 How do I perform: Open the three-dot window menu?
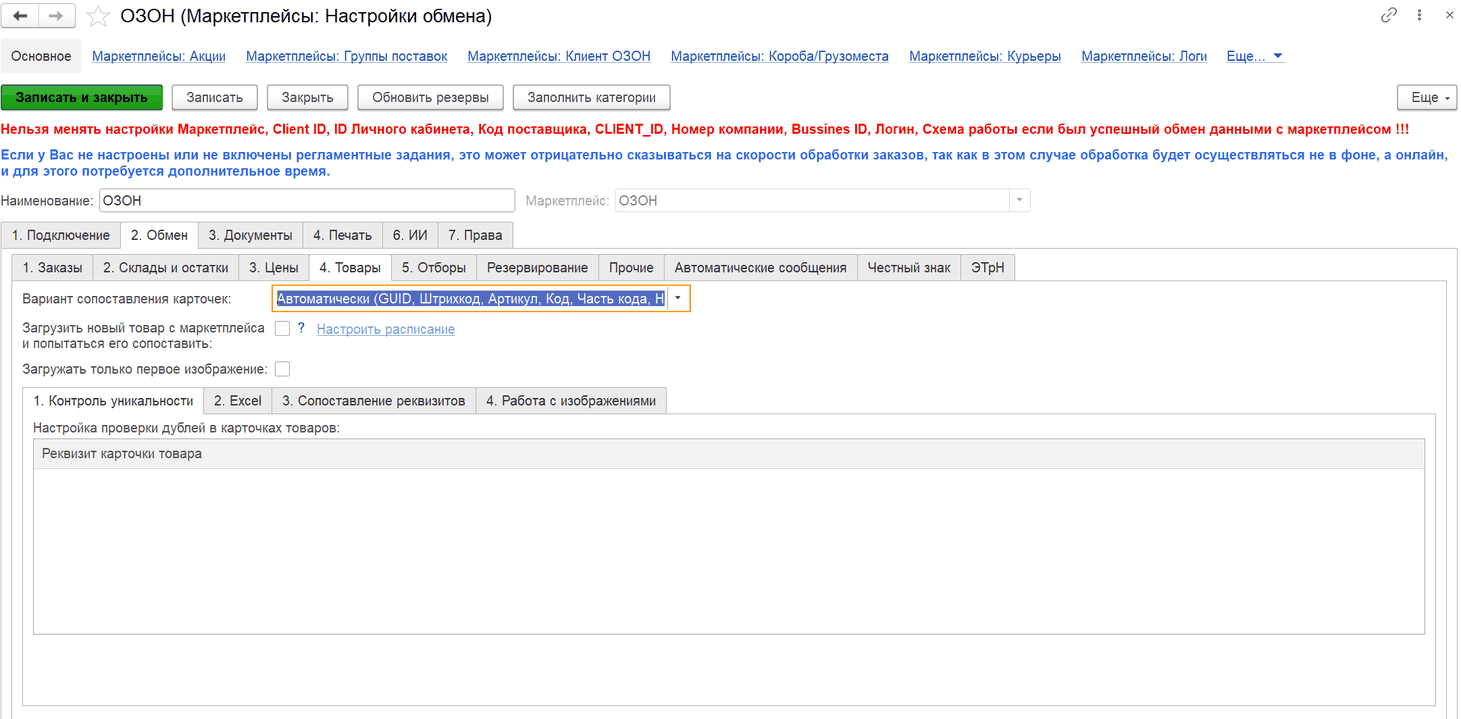(x=1420, y=16)
